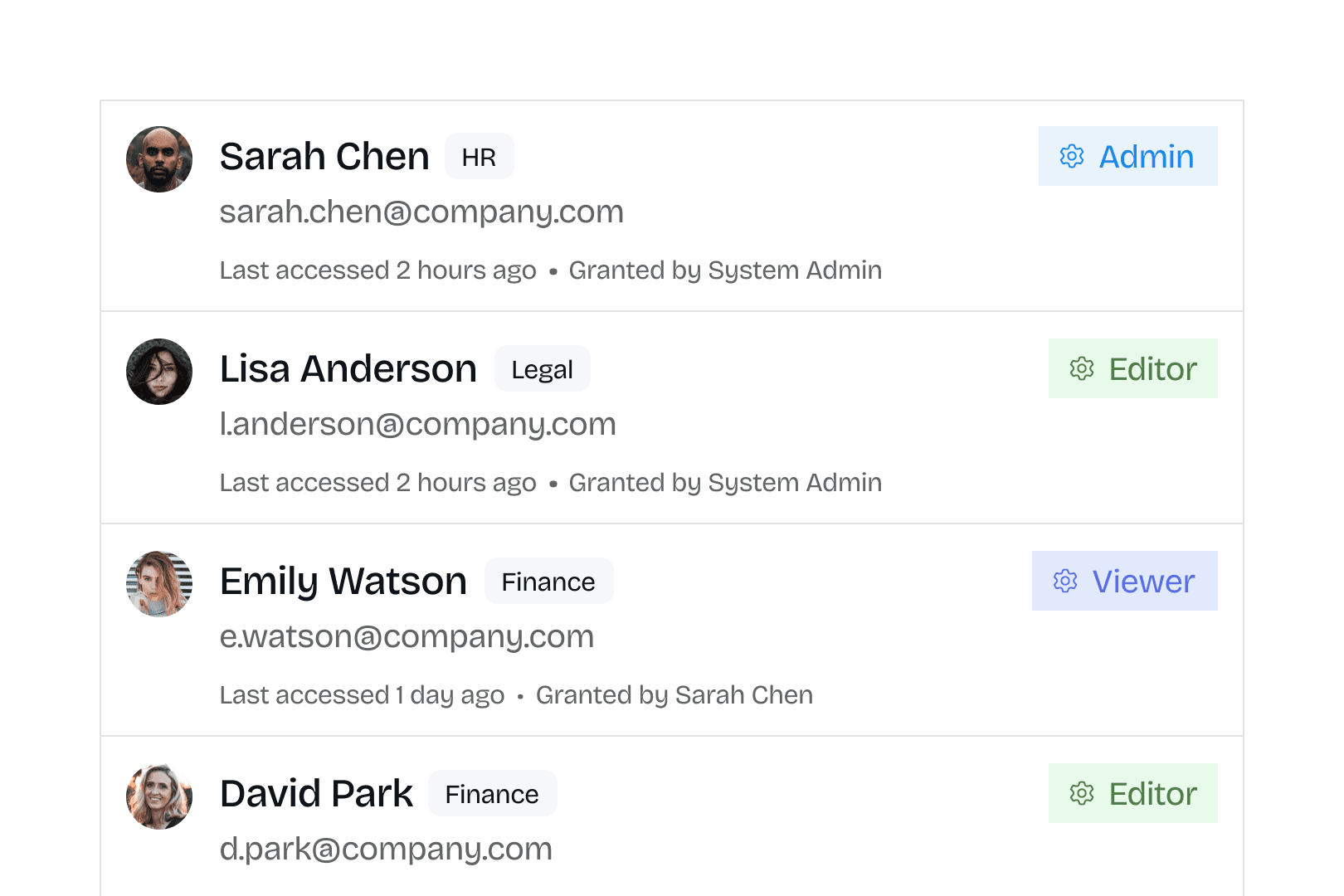The height and width of the screenshot is (896, 1344).
Task: Click gear icon beside David Park's Editor role
Action: pyautogui.click(x=1082, y=793)
